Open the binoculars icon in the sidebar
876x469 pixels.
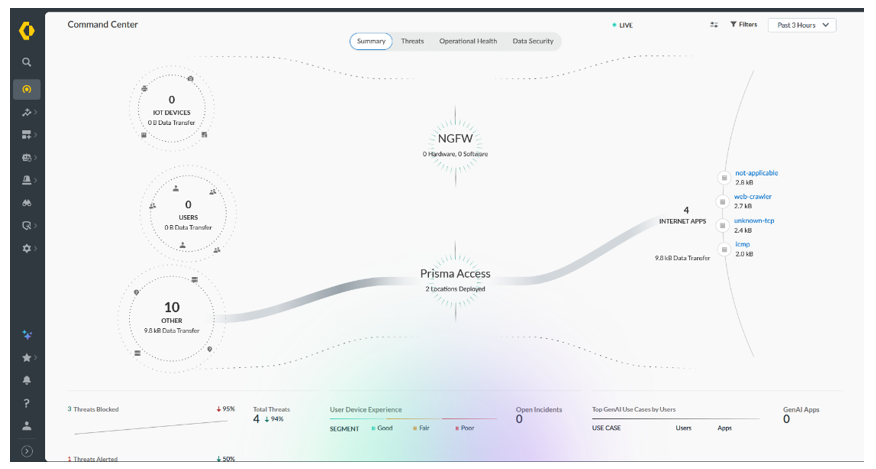pyautogui.click(x=27, y=203)
